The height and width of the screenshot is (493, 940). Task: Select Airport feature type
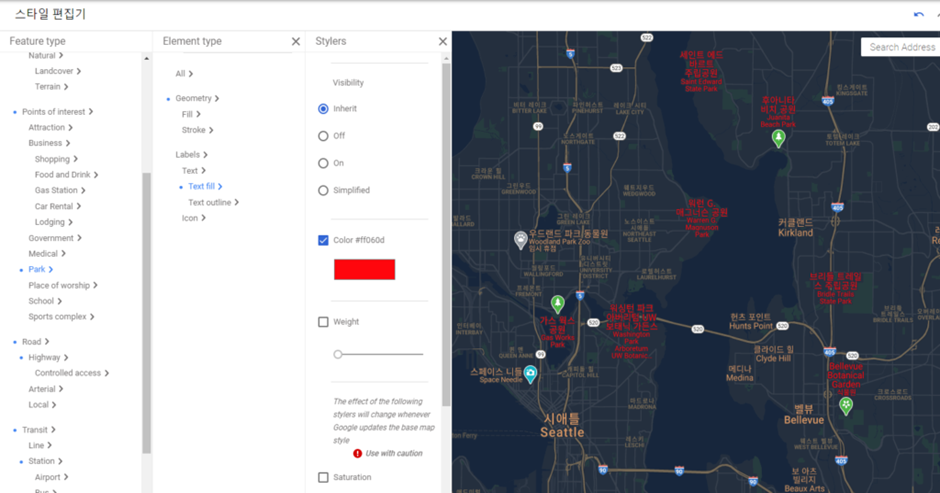pyautogui.click(x=51, y=477)
